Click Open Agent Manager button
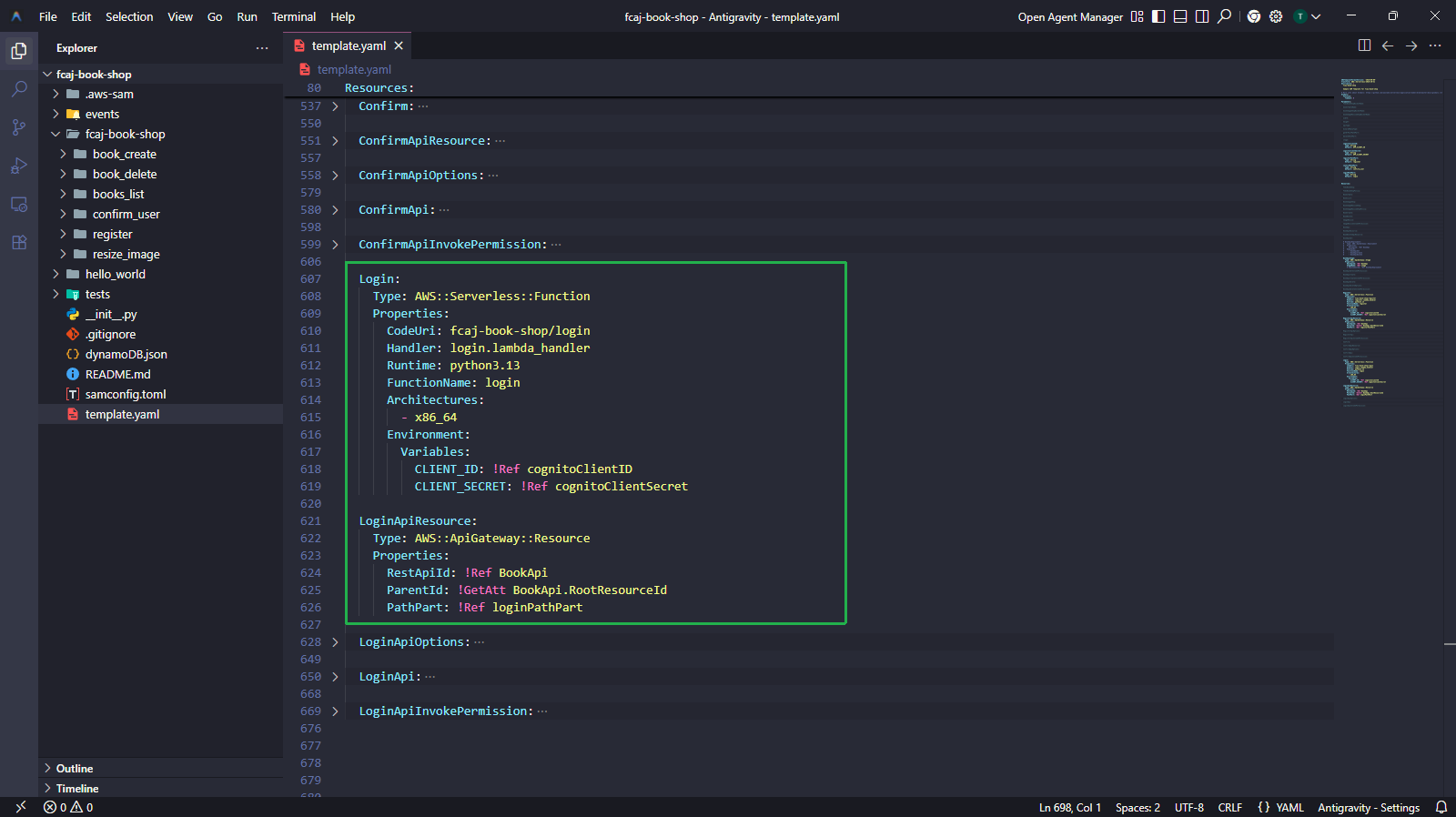Image resolution: width=1456 pixels, height=817 pixels. point(1070,16)
